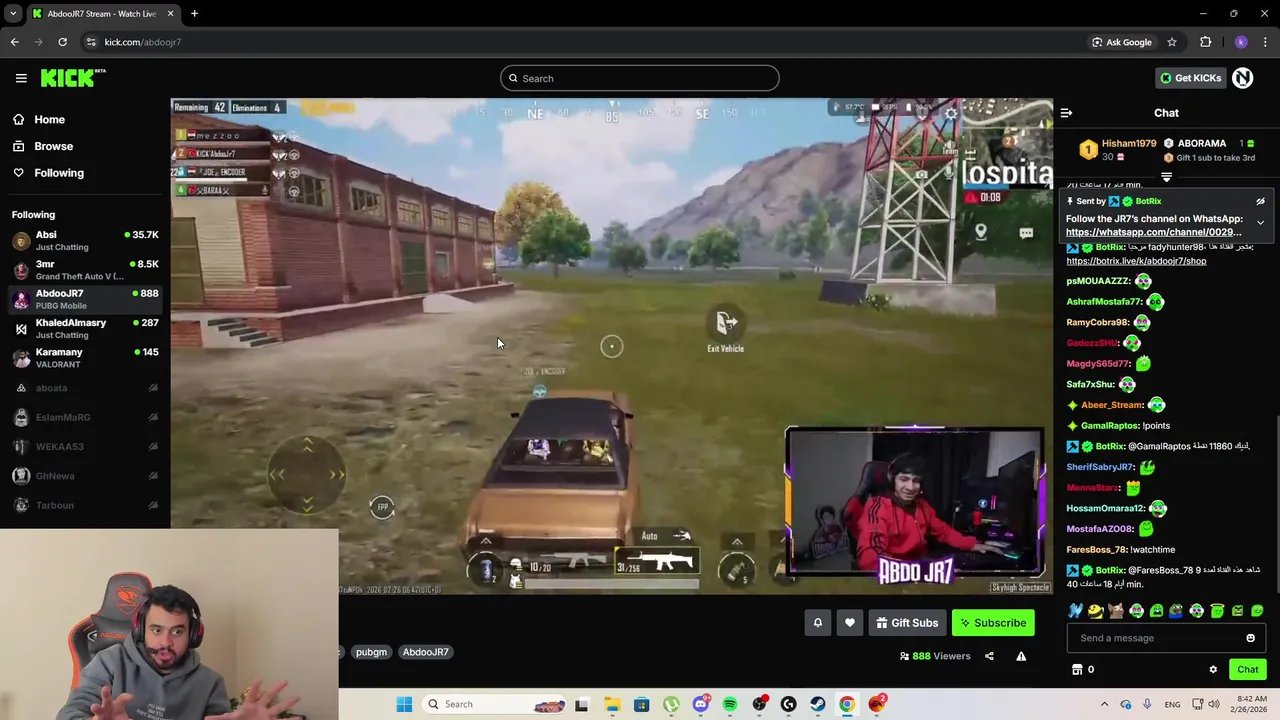Screen dimensions: 1280x720
Task: Click the stream video player
Action: pos(612,346)
